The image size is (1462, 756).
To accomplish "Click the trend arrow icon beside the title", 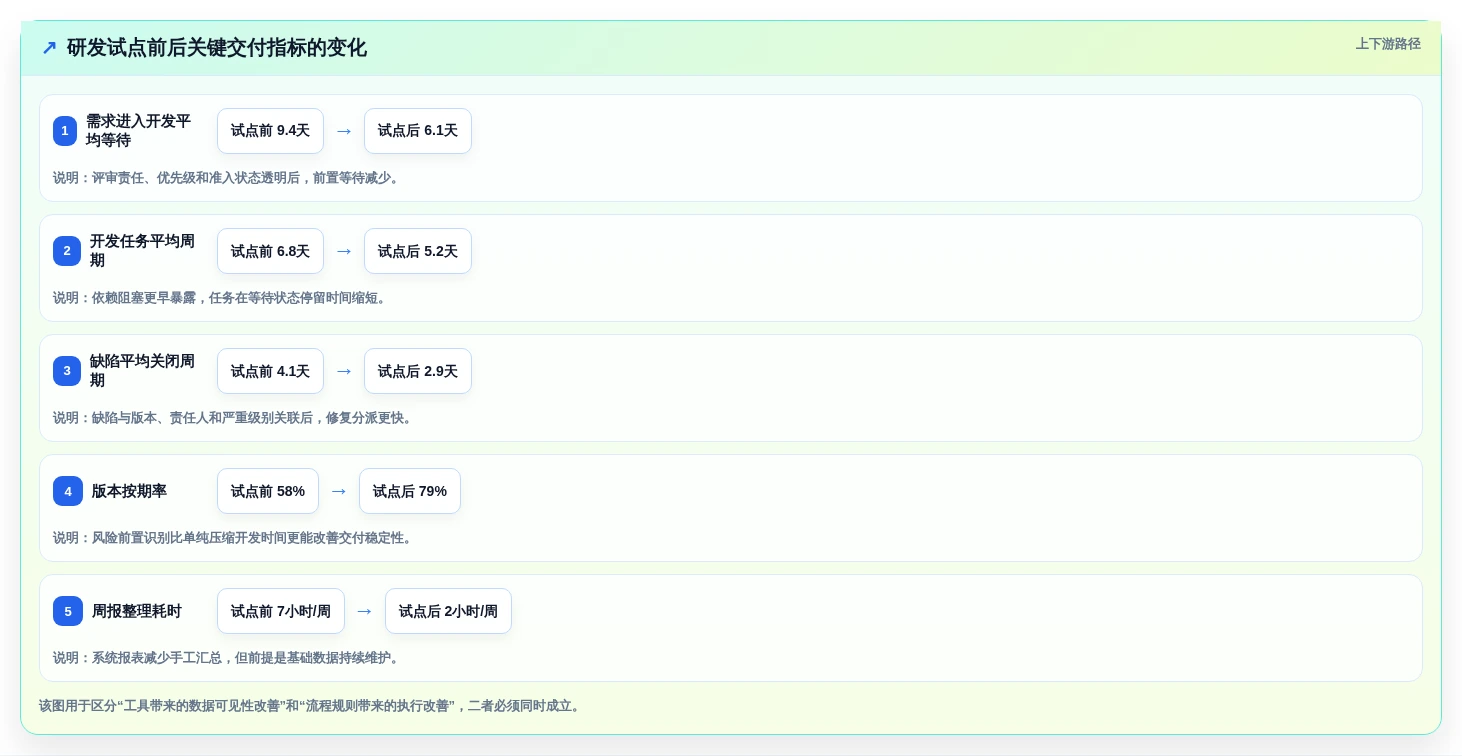I will tap(49, 48).
